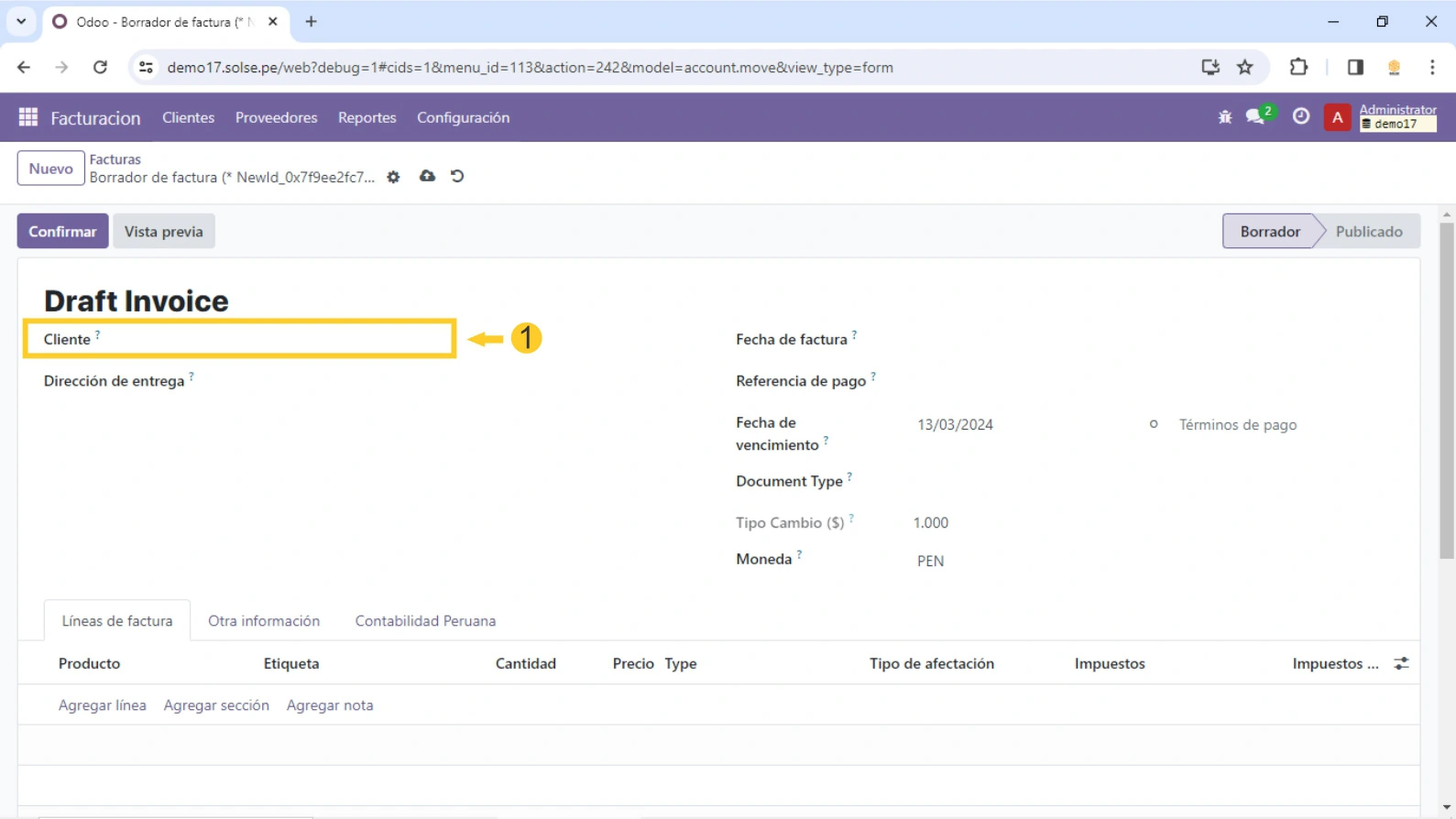Image resolution: width=1456 pixels, height=819 pixels.
Task: Click the gear actions icon
Action: (x=393, y=177)
